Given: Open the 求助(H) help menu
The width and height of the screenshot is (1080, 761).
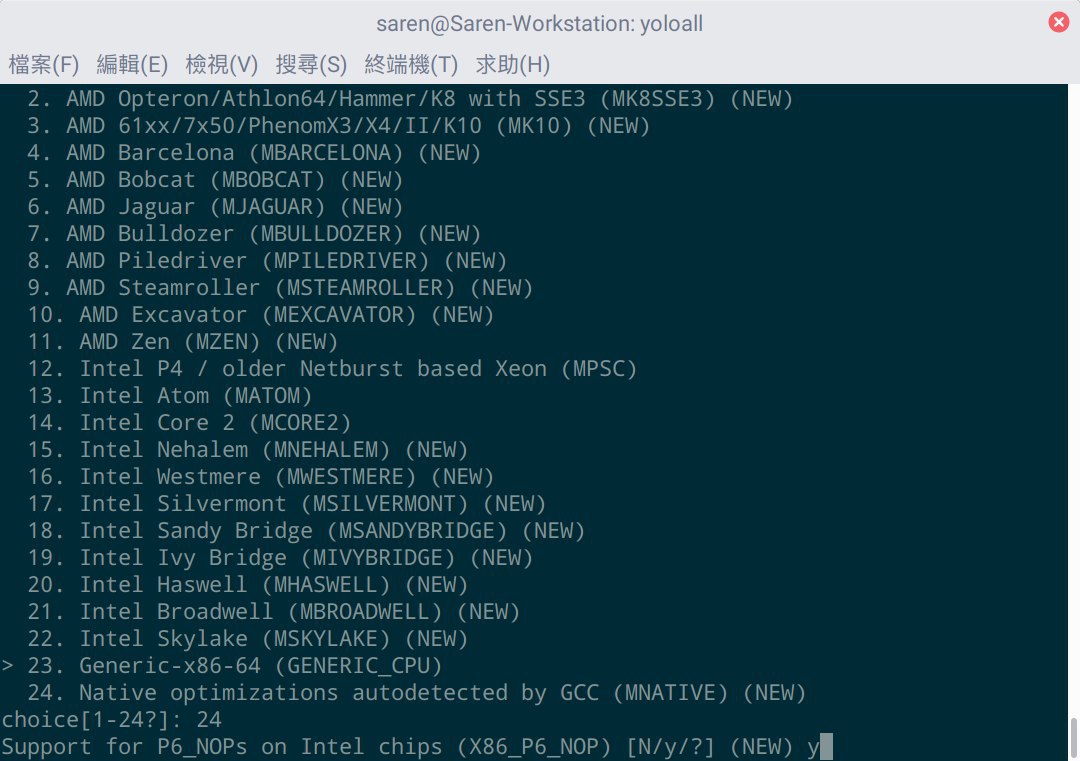Looking at the screenshot, I should [512, 65].
